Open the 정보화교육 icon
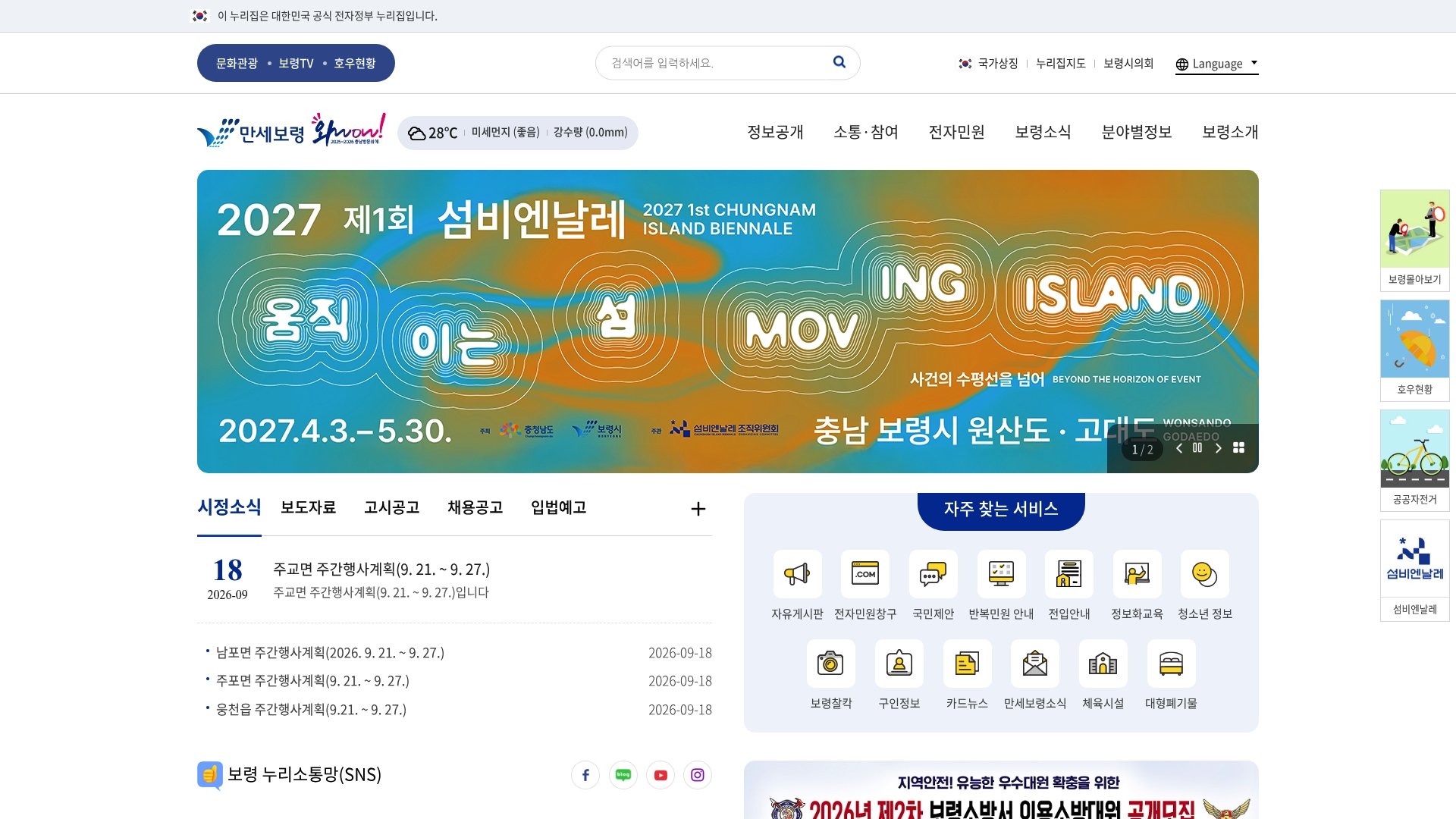This screenshot has height=819, width=1456. (1137, 574)
